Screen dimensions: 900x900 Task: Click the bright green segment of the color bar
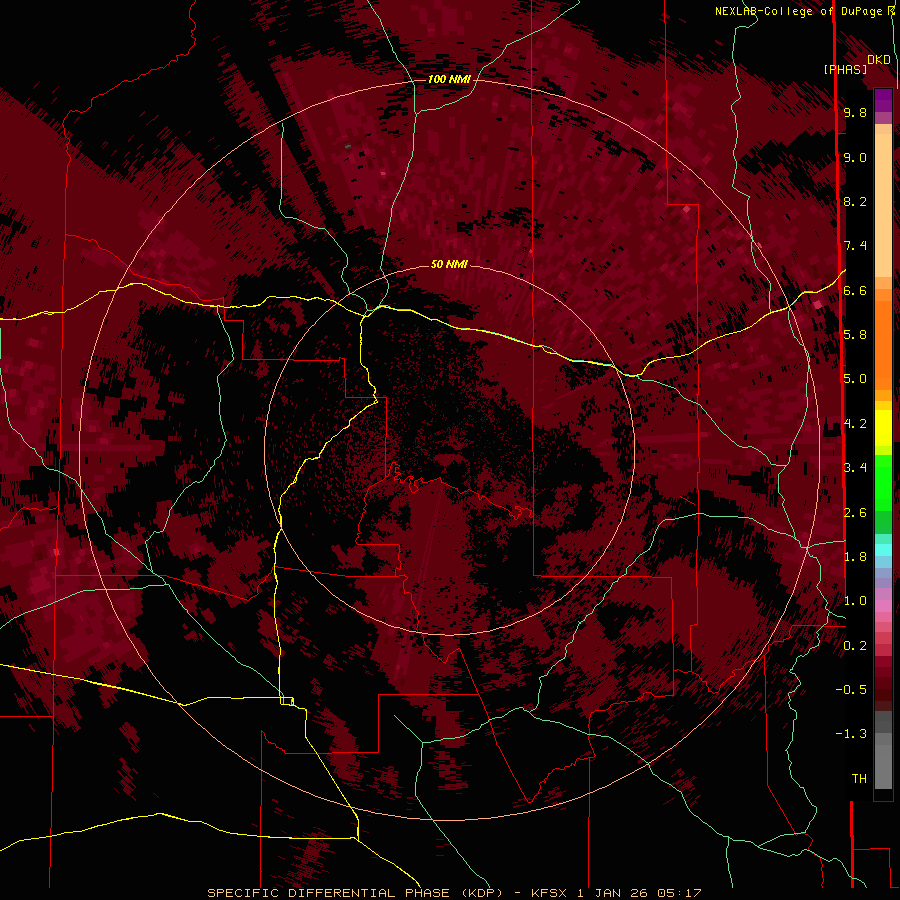883,482
